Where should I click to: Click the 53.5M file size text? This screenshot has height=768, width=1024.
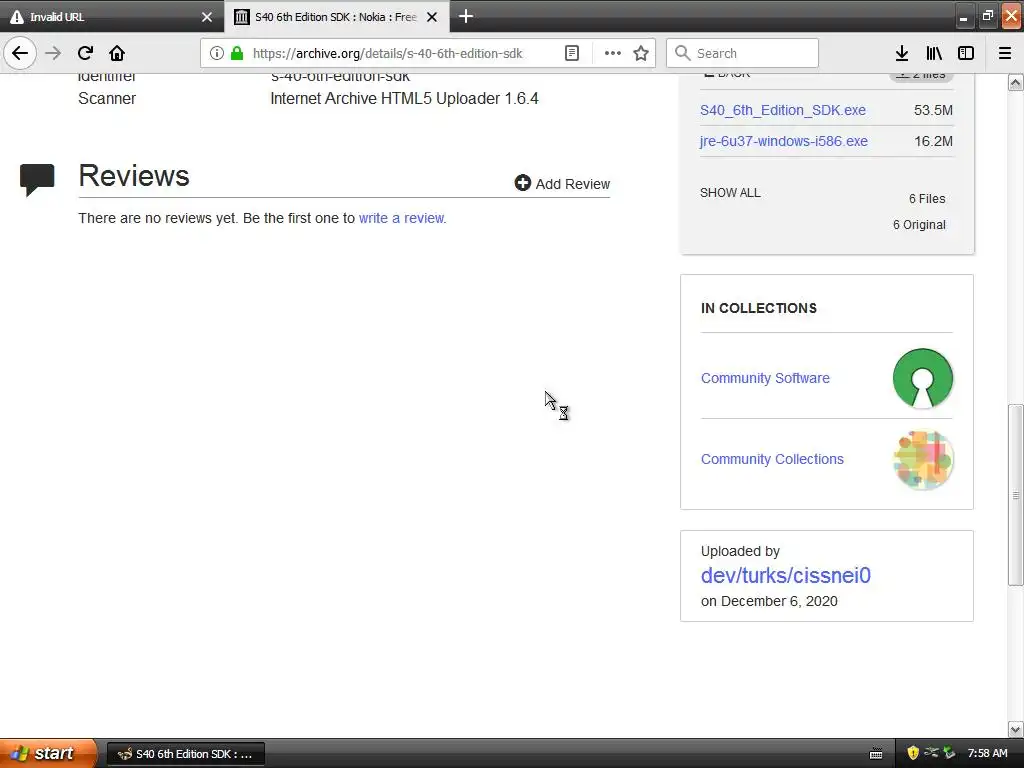[x=933, y=110]
